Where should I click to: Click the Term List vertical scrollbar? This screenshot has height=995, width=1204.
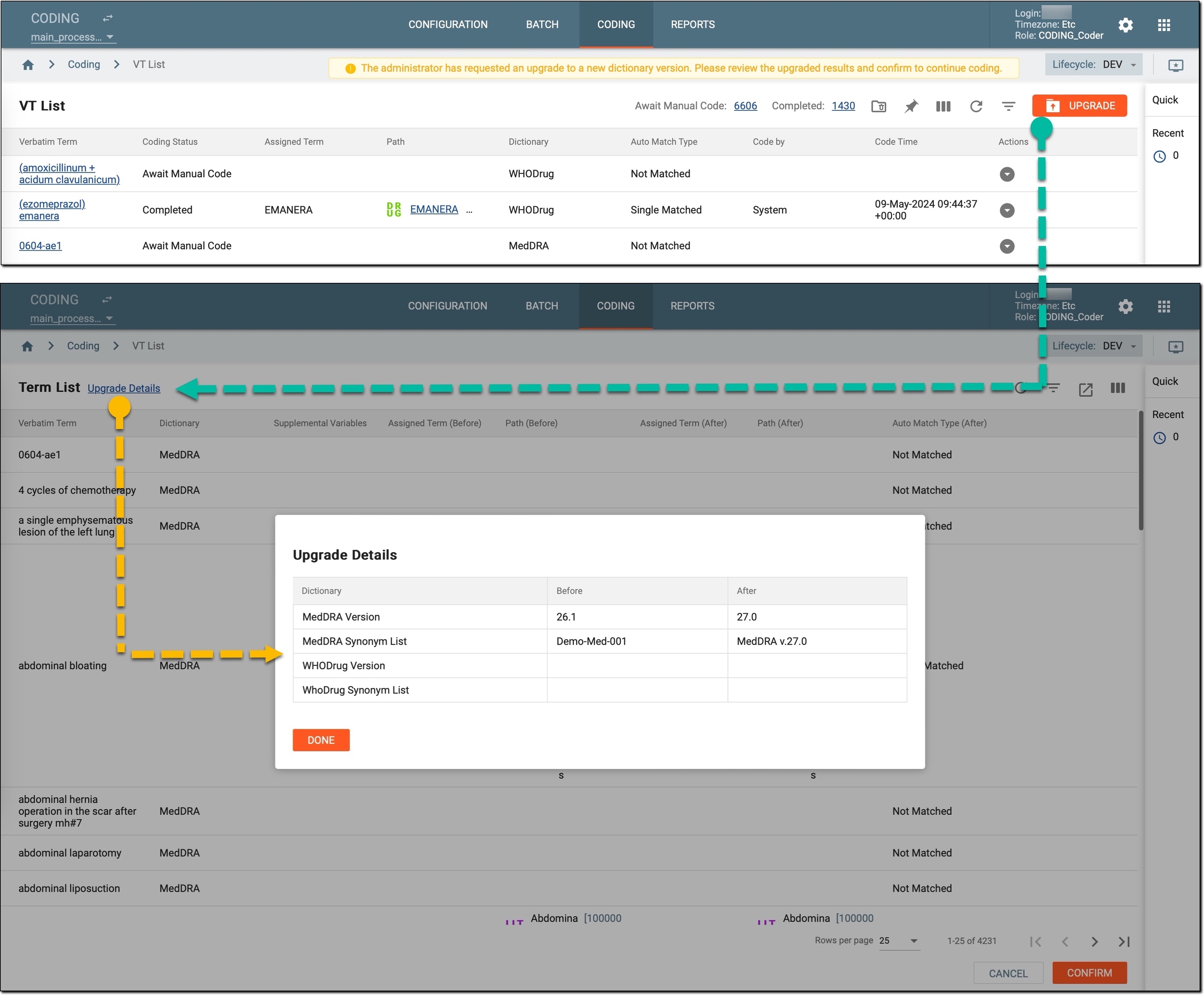(1140, 471)
